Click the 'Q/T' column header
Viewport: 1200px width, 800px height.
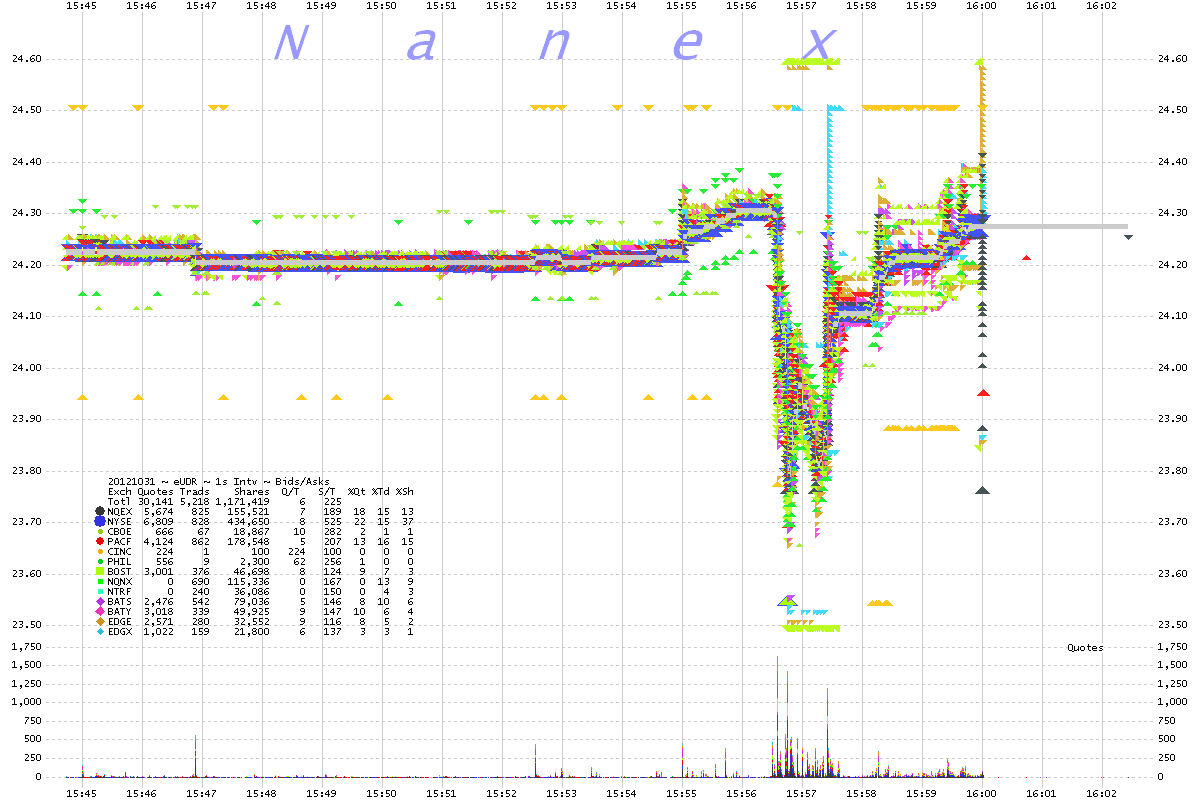coord(291,491)
